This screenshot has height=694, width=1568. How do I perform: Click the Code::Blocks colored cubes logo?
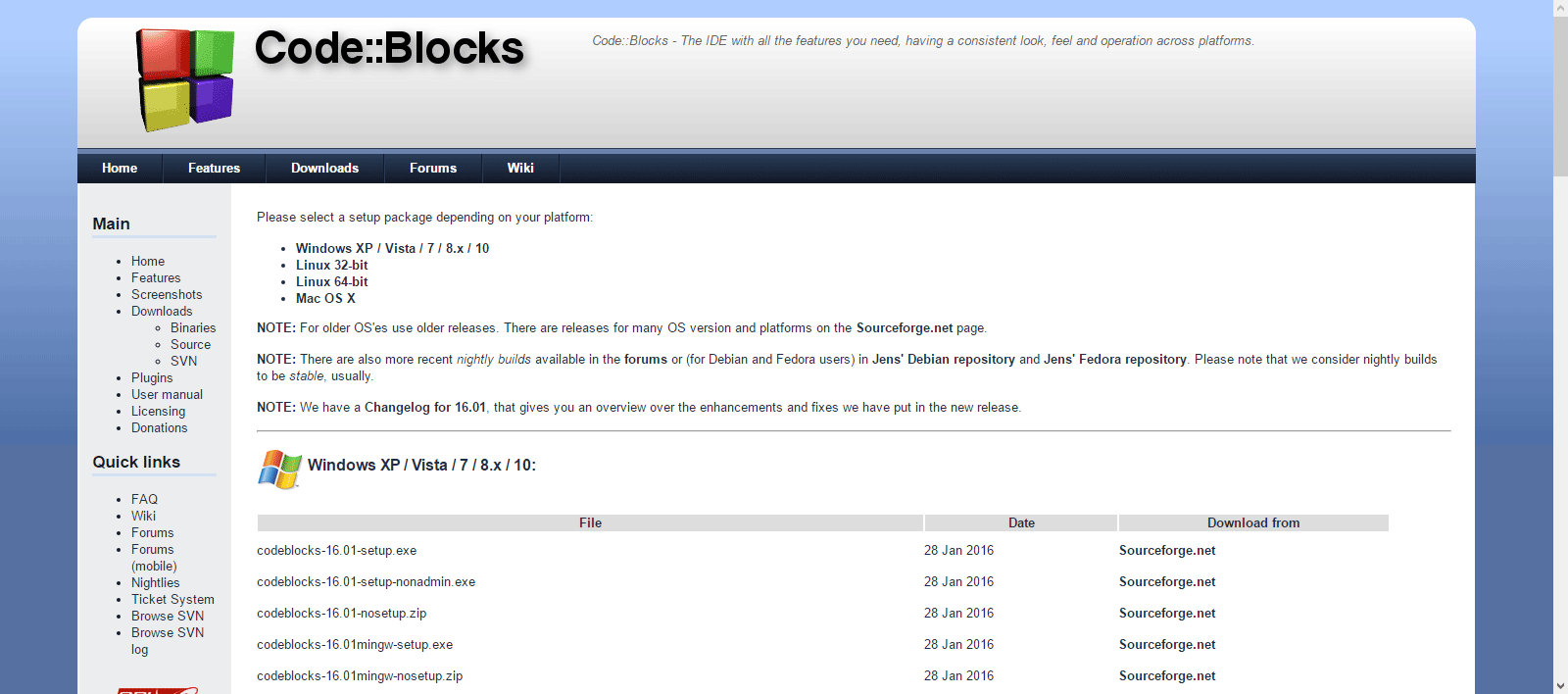click(x=185, y=79)
